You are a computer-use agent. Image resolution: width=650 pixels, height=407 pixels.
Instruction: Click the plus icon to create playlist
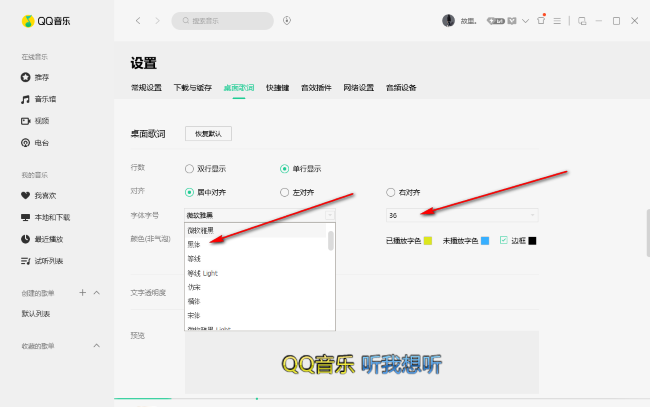point(83,293)
